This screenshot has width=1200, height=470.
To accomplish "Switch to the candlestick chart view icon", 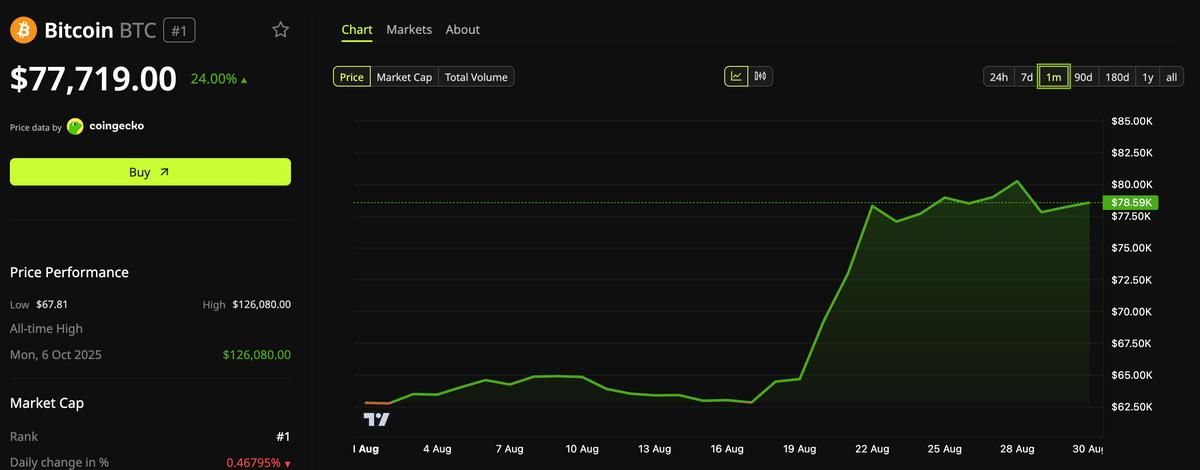I will point(760,76).
